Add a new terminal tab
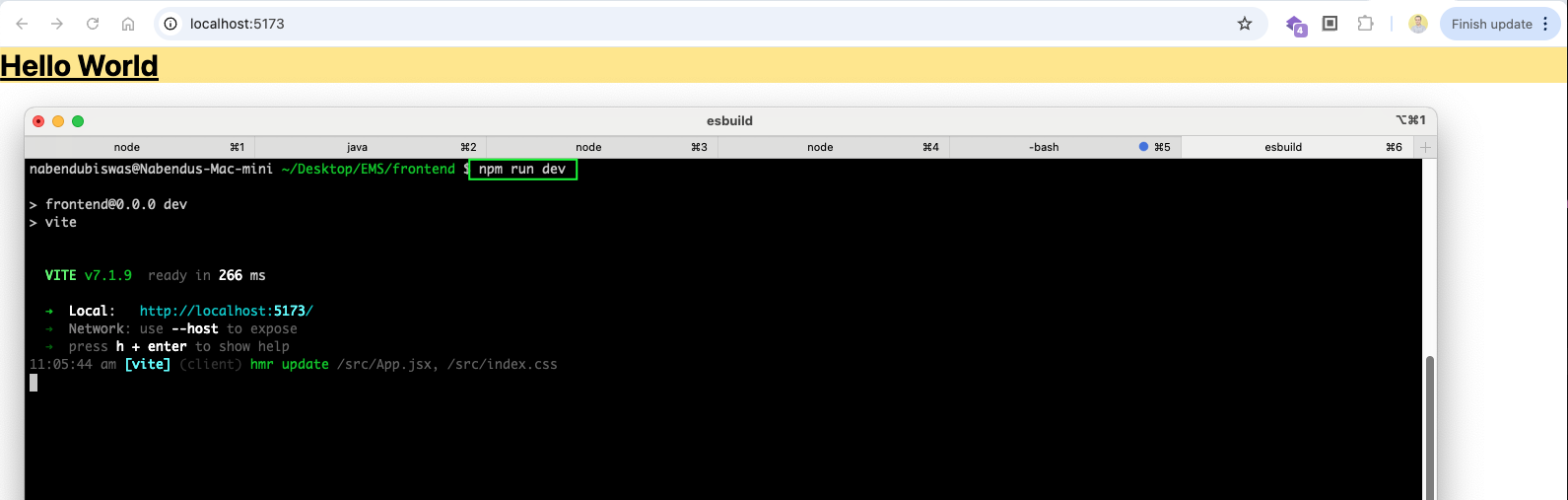Screen dimensions: 1568x500 coord(1425,147)
